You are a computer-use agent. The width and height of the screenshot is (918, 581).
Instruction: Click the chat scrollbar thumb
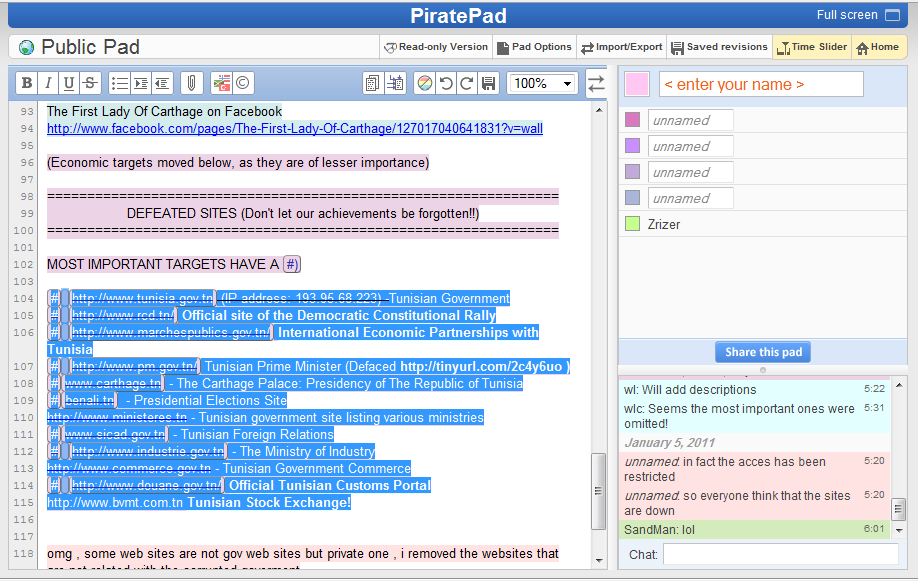click(898, 510)
